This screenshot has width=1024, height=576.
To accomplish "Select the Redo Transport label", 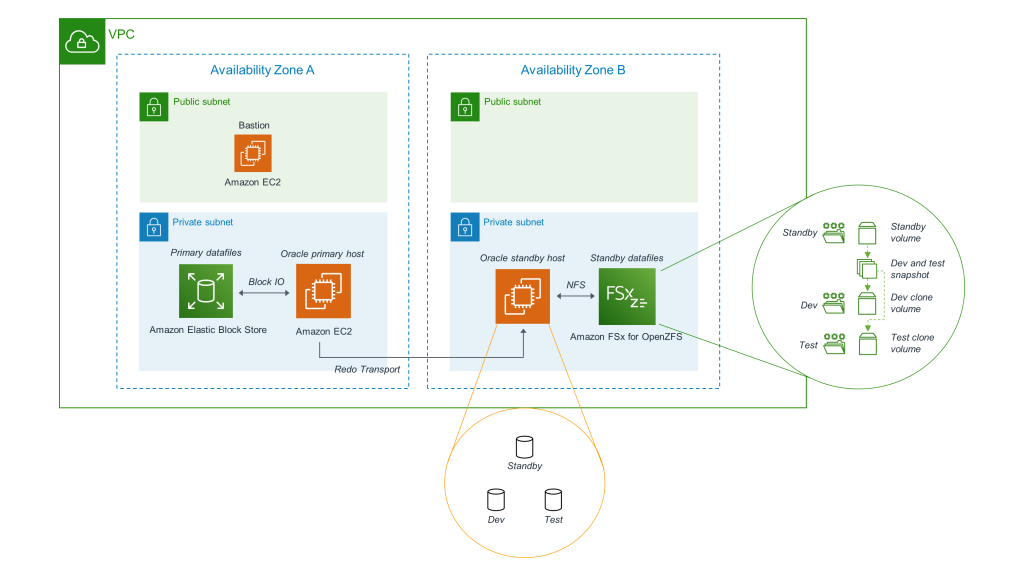I will click(368, 369).
